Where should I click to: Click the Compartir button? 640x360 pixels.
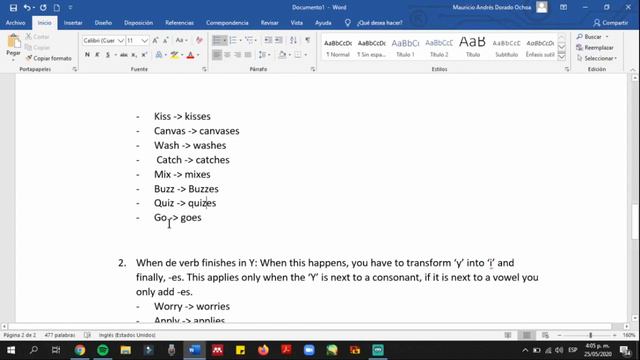click(x=611, y=23)
